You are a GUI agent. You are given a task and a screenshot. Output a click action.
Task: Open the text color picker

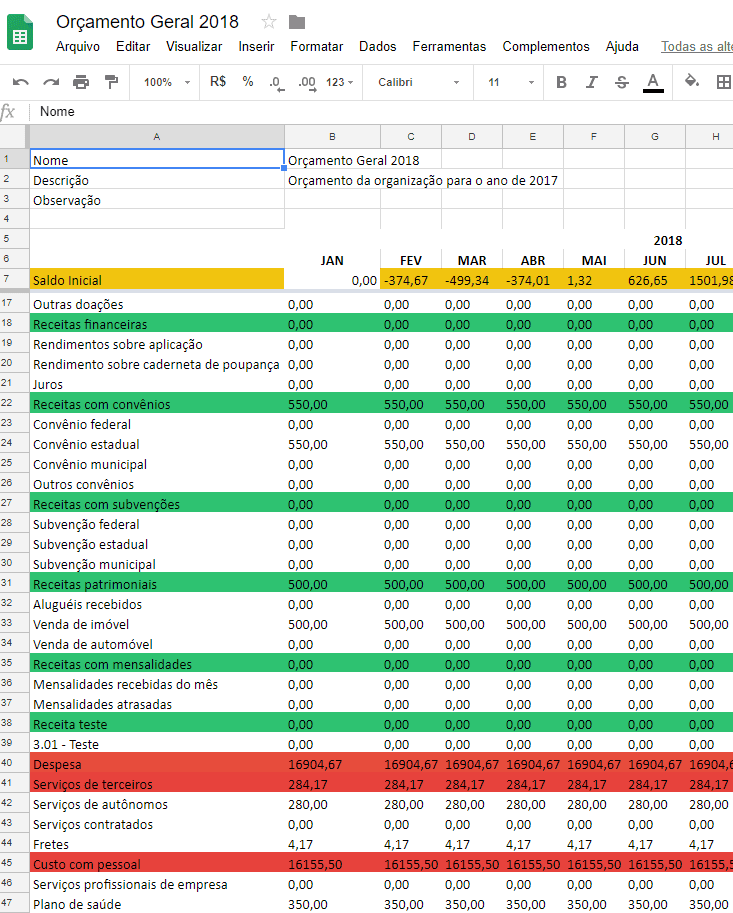coord(653,82)
